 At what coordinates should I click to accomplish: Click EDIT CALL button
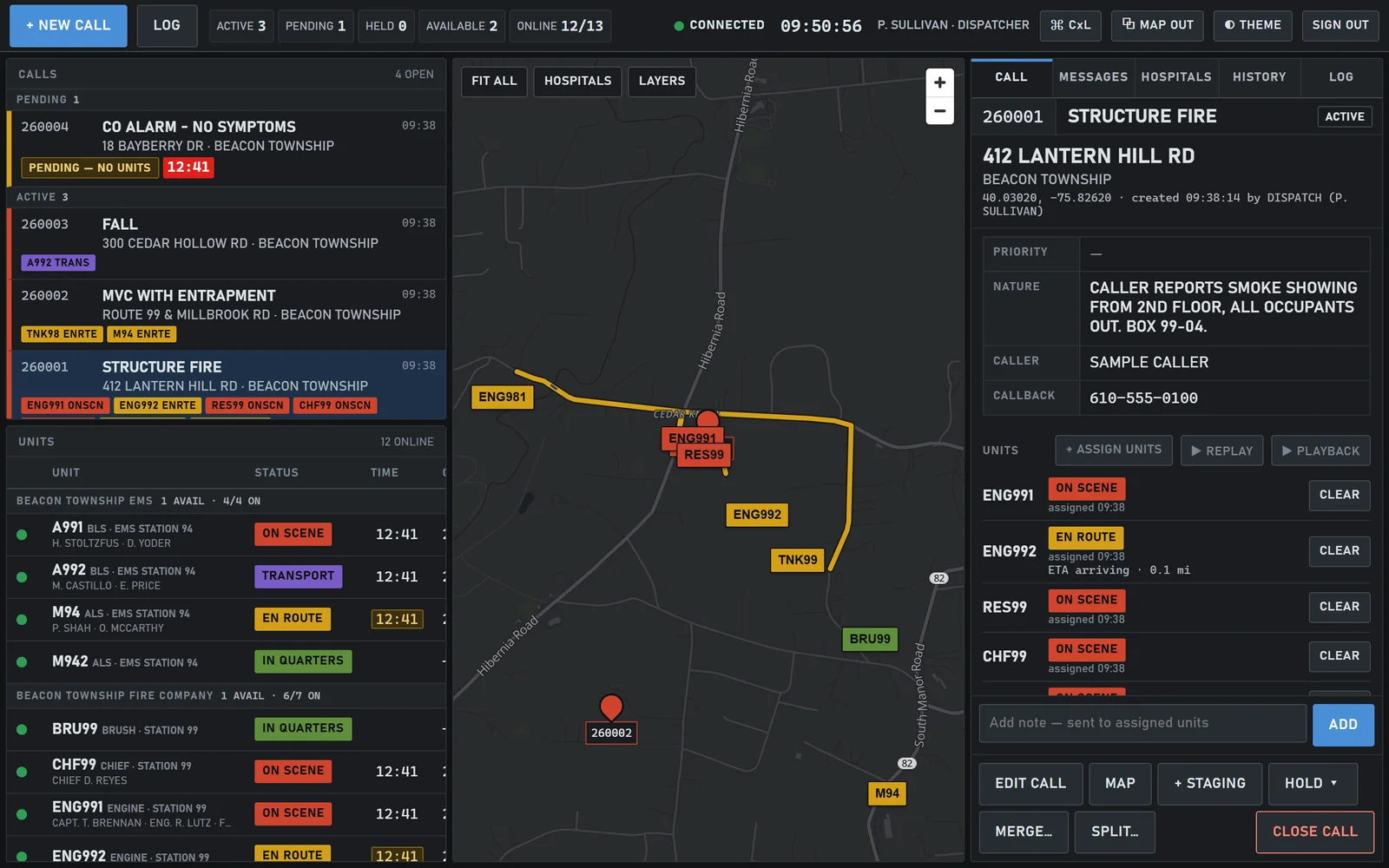click(1030, 783)
